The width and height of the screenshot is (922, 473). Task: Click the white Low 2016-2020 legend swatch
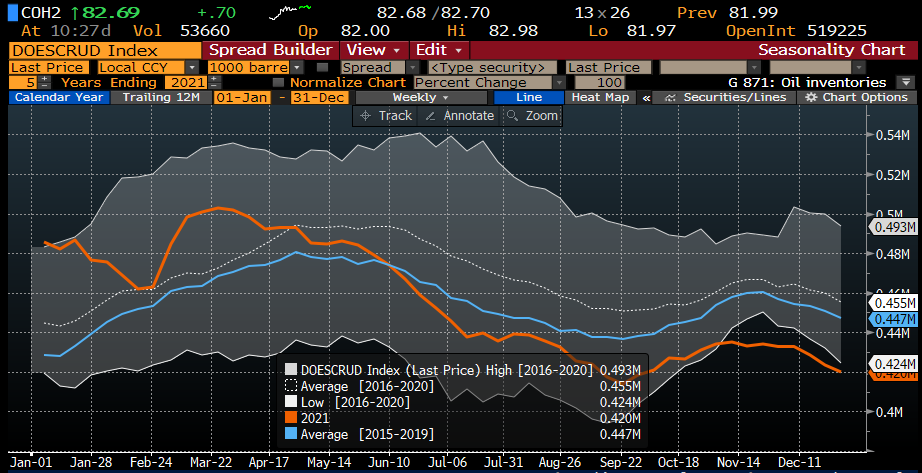290,402
